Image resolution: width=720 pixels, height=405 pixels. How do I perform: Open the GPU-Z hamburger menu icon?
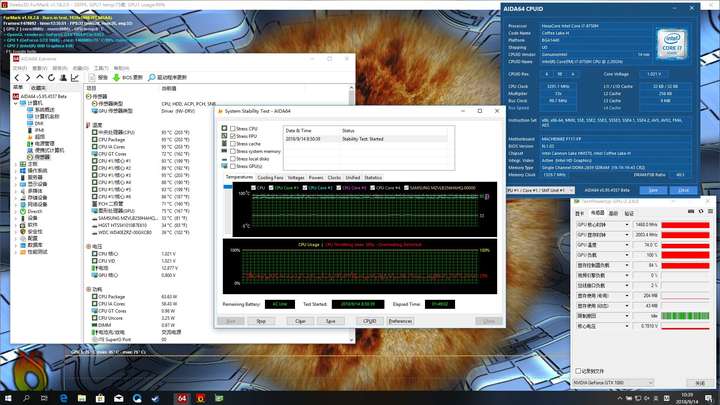(x=710, y=211)
